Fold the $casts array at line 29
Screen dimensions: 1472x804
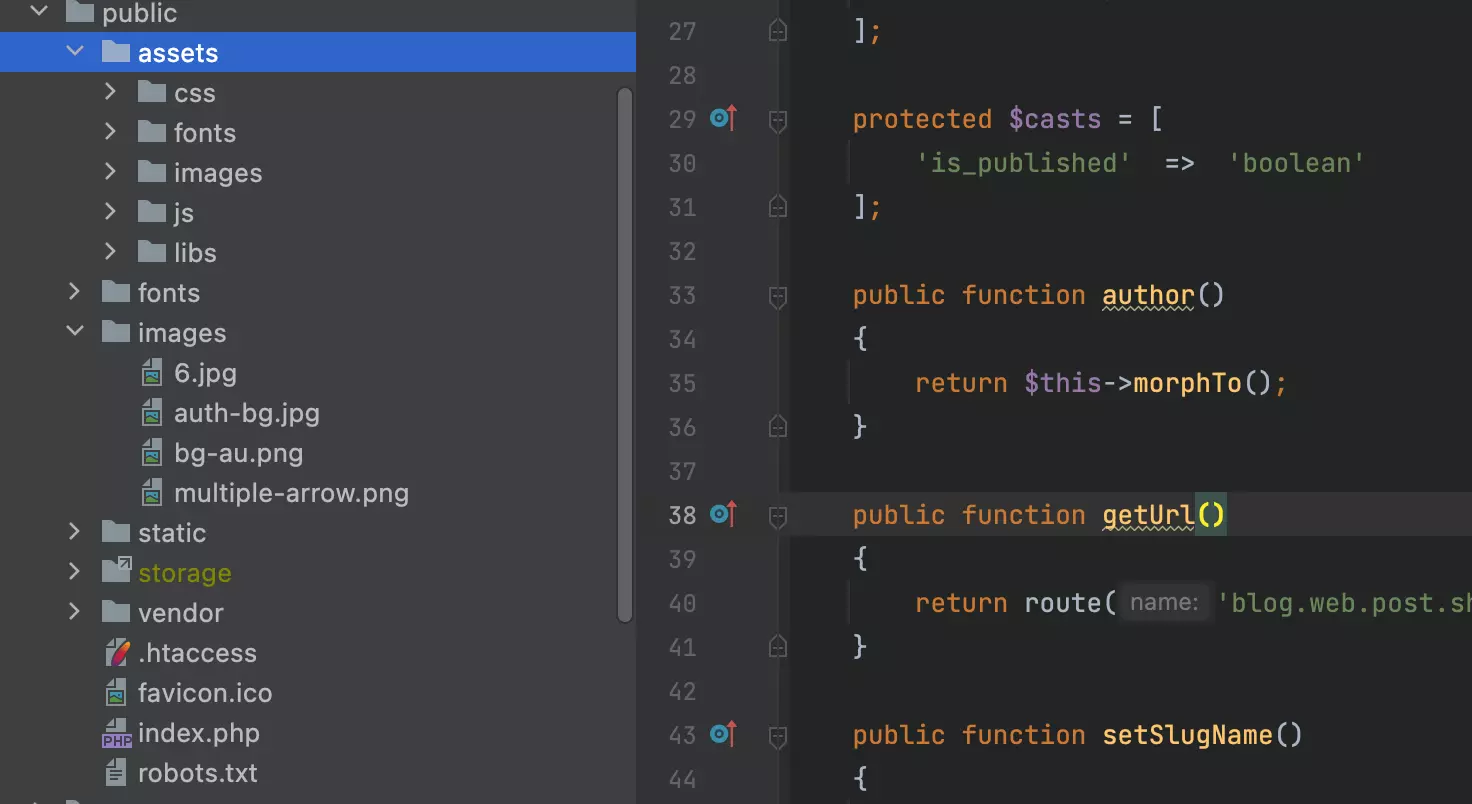pos(778,121)
